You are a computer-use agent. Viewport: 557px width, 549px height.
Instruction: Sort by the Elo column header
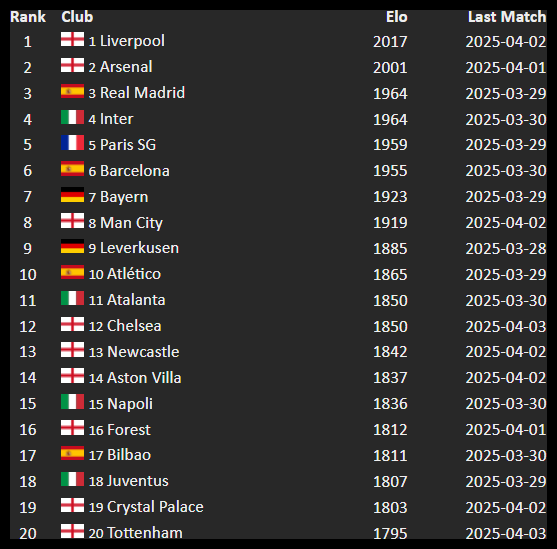[396, 17]
